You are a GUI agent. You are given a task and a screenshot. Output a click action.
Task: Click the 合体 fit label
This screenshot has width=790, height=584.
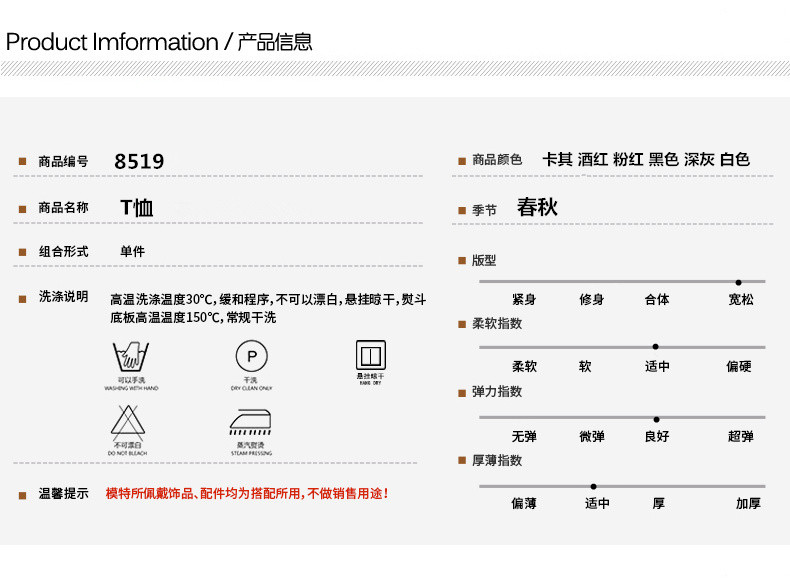point(657,299)
